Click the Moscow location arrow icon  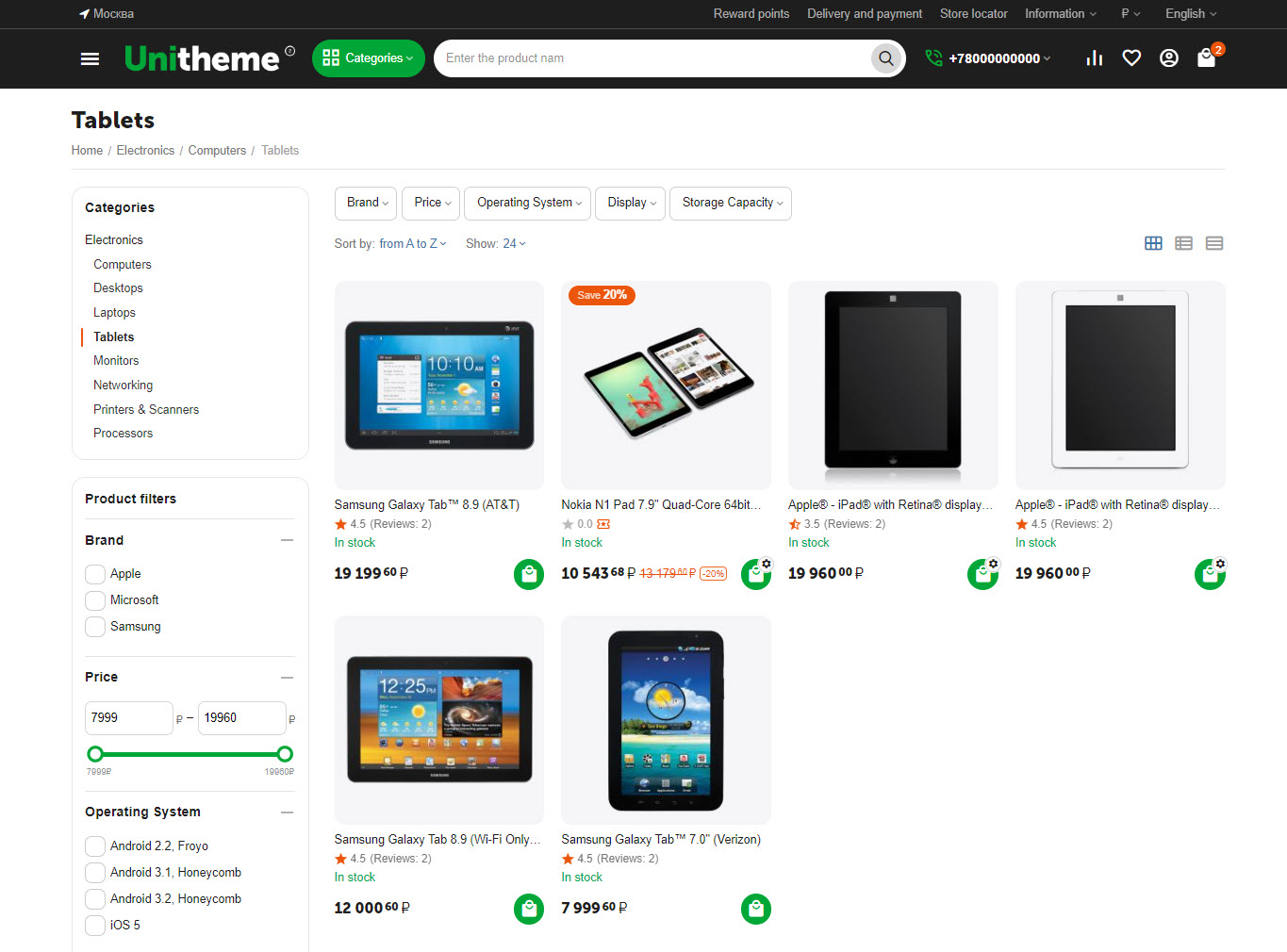click(84, 14)
